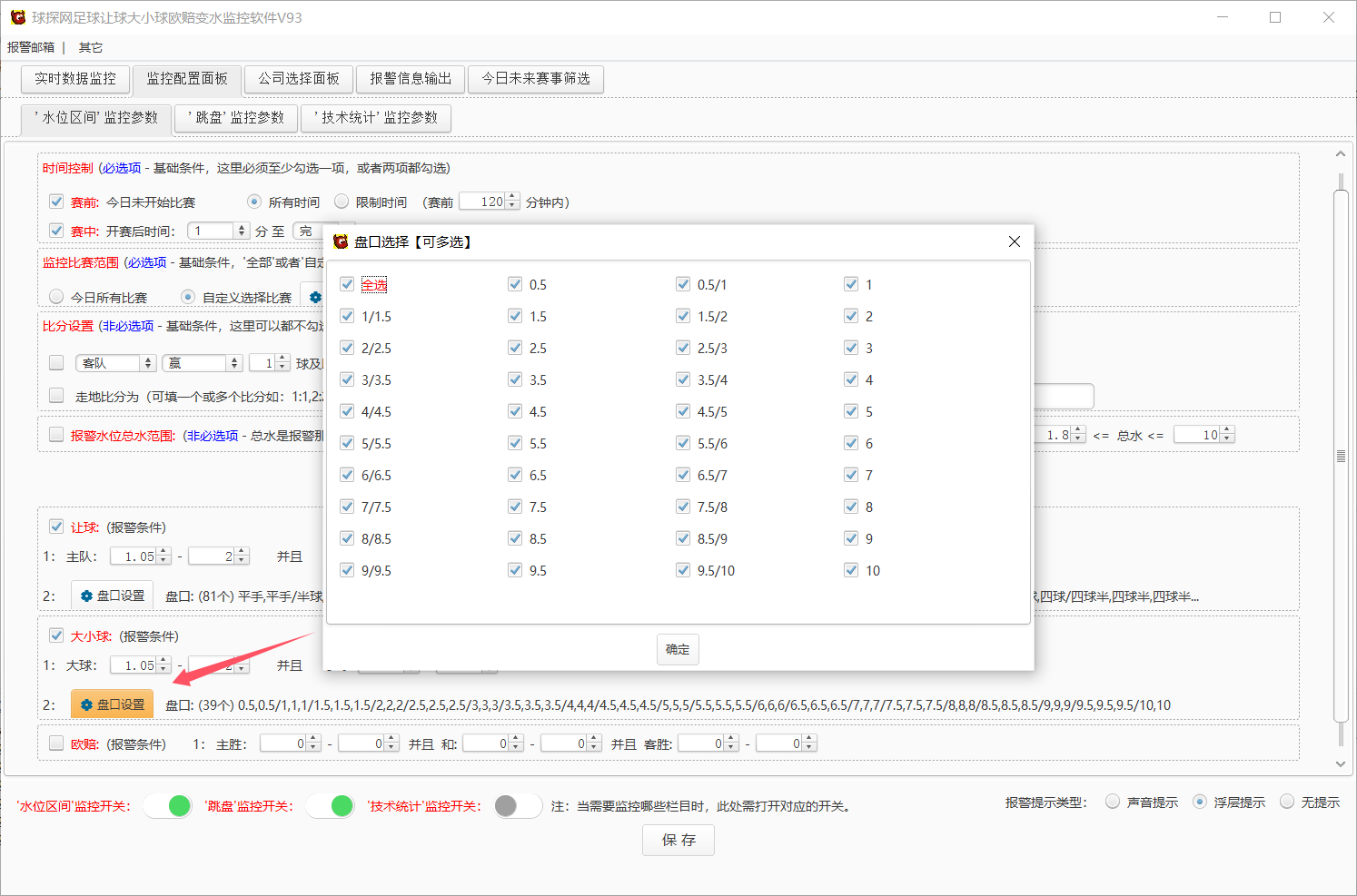Adjust 总水 upper limit 10 stepper
1357x896 pixels.
click(x=1227, y=435)
